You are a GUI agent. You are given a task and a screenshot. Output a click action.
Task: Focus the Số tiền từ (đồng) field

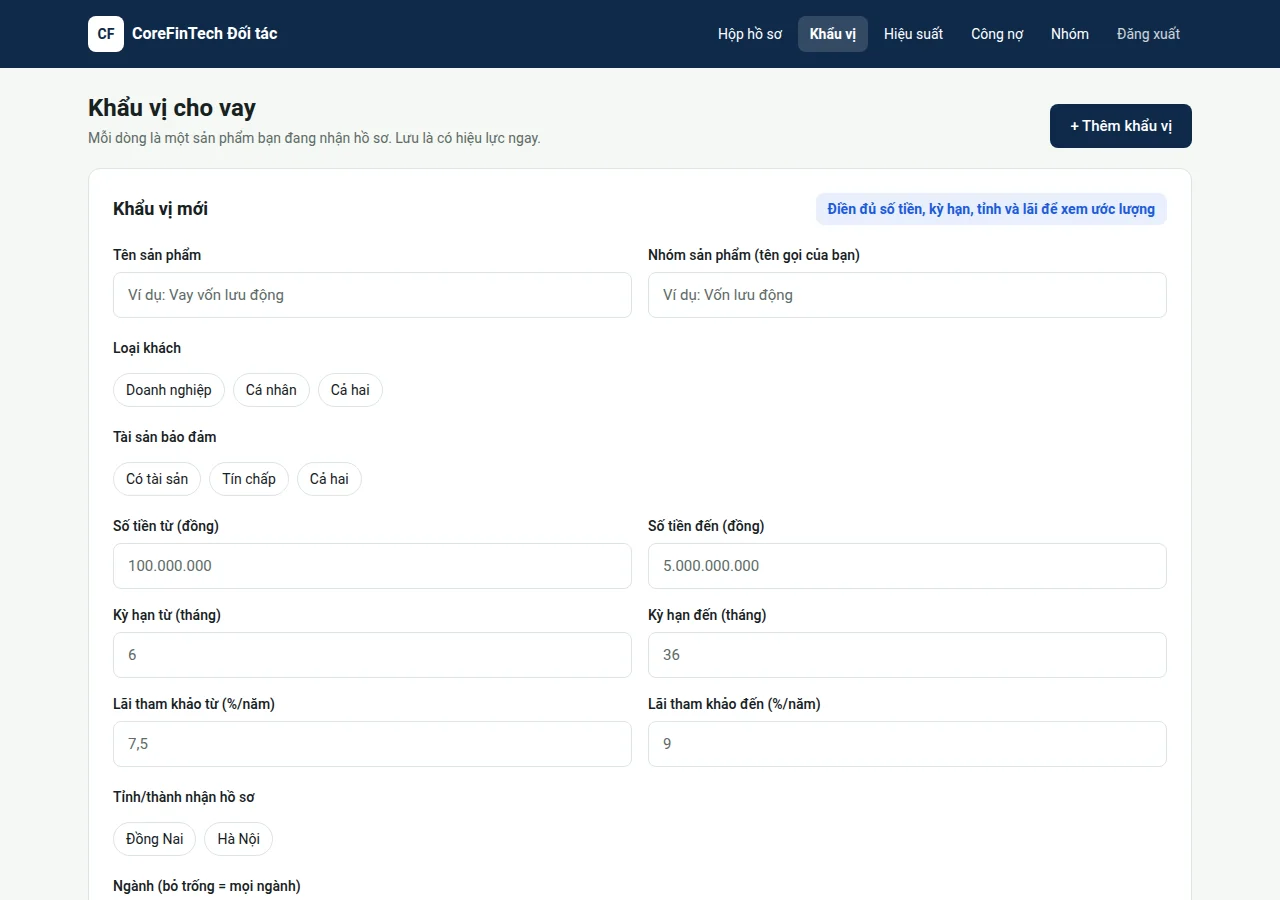point(372,566)
